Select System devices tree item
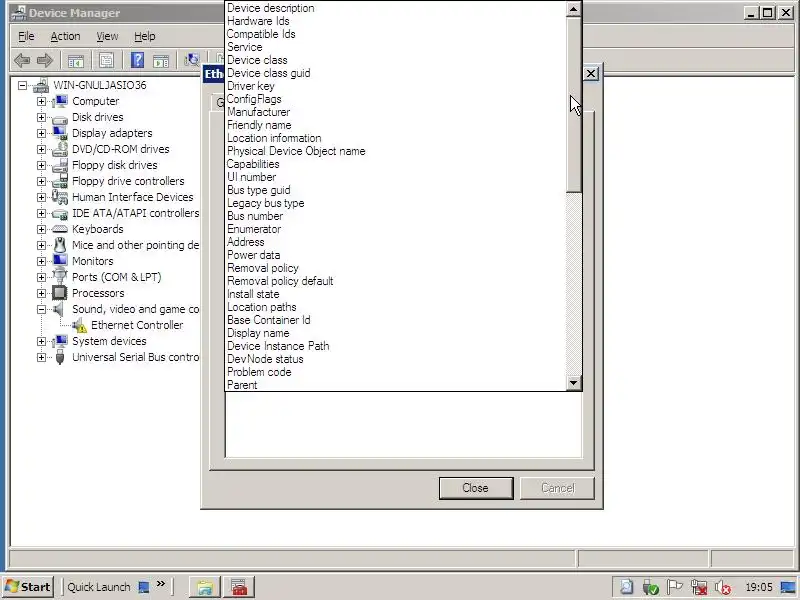Viewport: 800px width, 600px height. coord(109,341)
